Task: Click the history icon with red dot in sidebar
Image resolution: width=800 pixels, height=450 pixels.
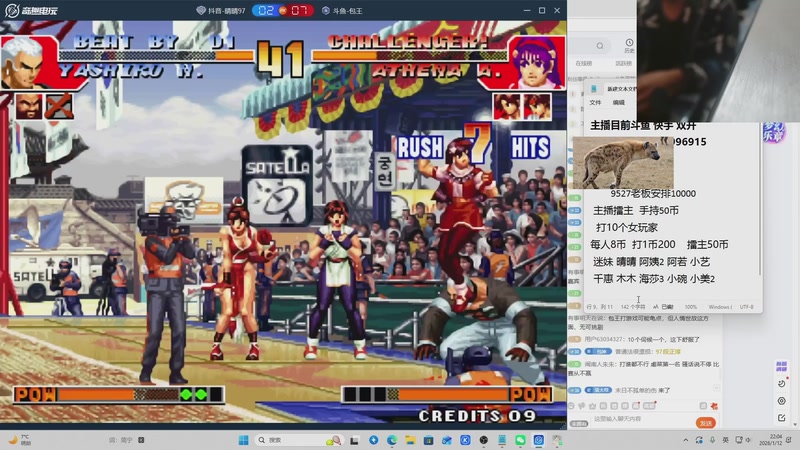Action: point(782,383)
